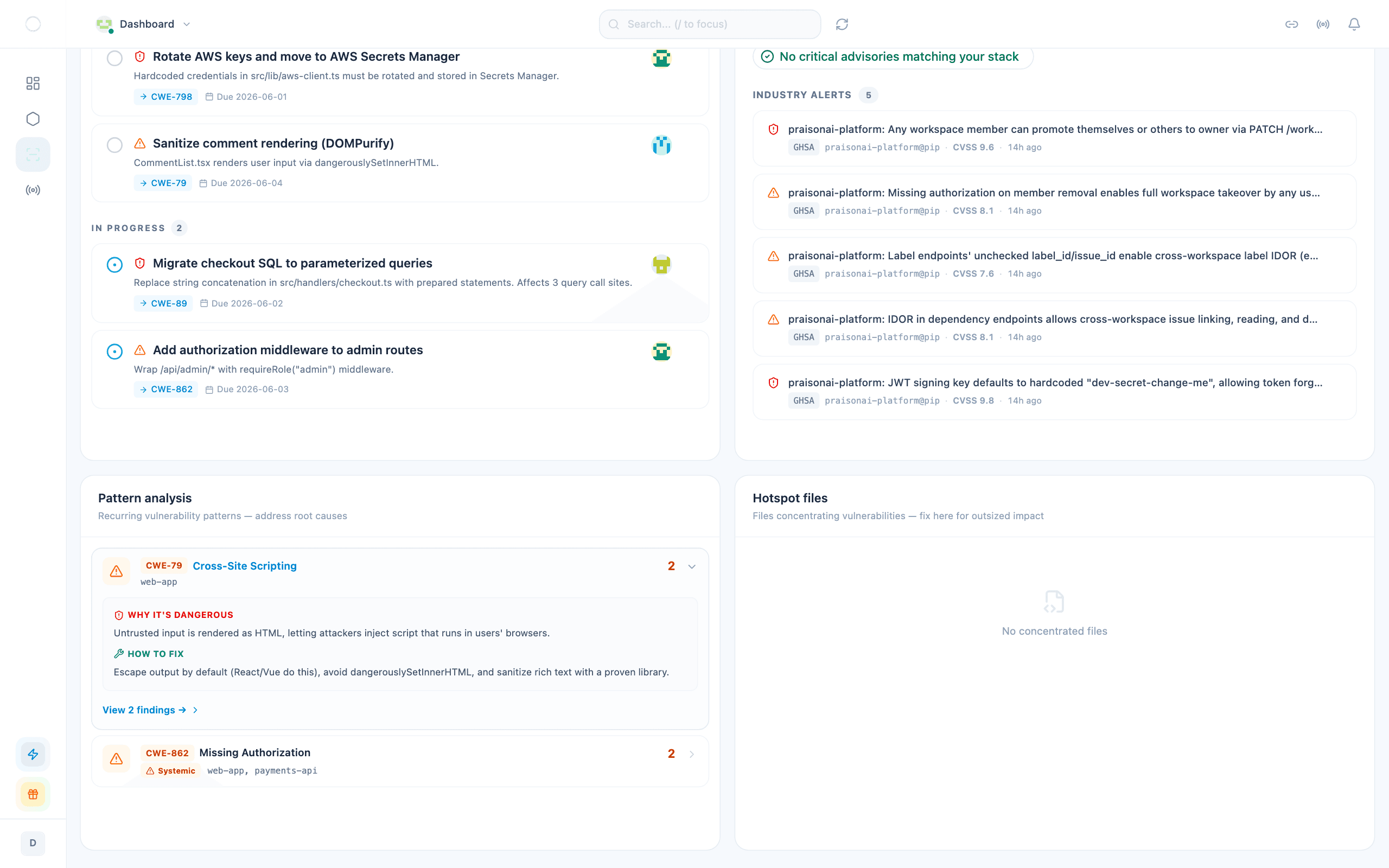Image resolution: width=1389 pixels, height=868 pixels.
Task: Click Due 2026-06-01 date label
Action: pos(246,97)
